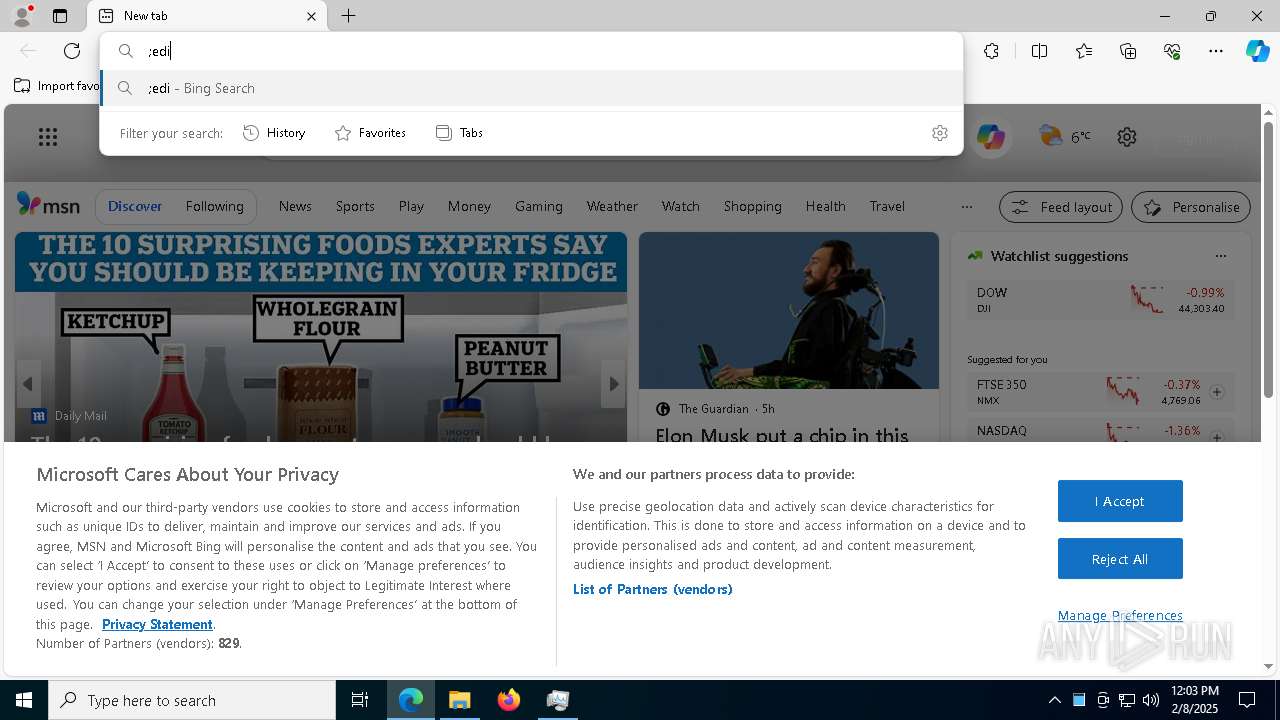Click the Copilot icon on MSN page
This screenshot has height=720, width=1280.
[x=991, y=137]
